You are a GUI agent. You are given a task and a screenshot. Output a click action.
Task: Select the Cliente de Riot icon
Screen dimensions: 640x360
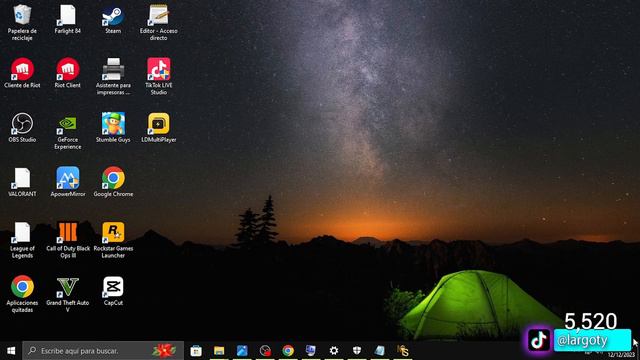coord(22,73)
